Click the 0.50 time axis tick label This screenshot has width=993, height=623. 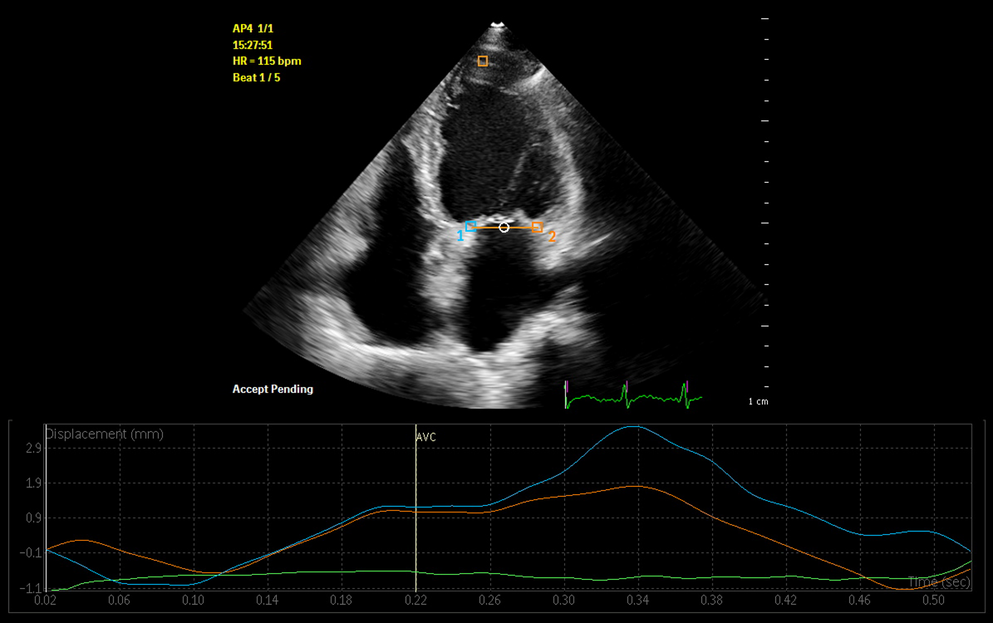coord(933,600)
